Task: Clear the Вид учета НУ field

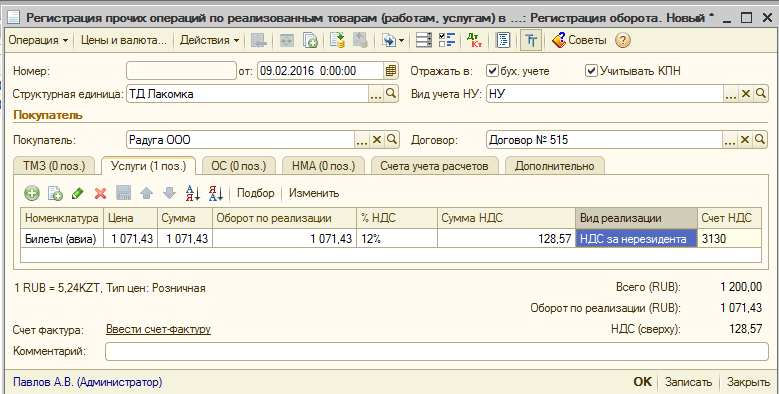Action: click(x=745, y=94)
